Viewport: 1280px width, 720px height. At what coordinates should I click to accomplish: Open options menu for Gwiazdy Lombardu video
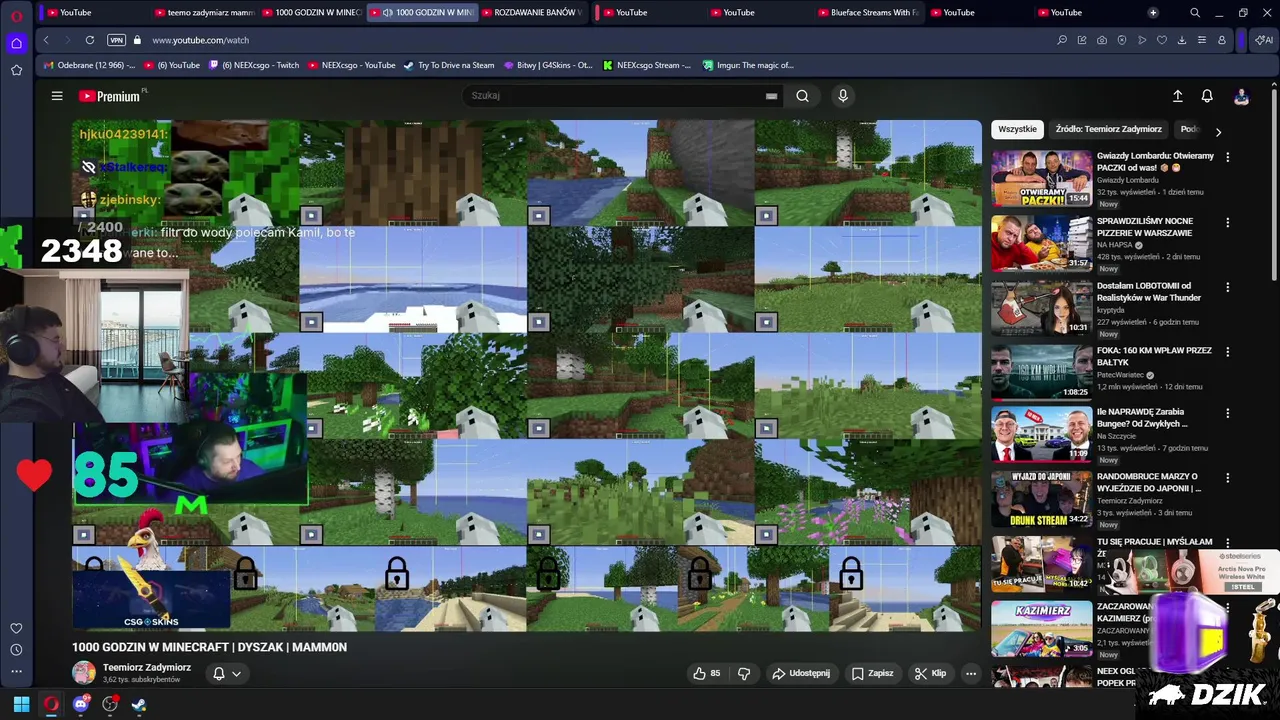[1227, 157]
